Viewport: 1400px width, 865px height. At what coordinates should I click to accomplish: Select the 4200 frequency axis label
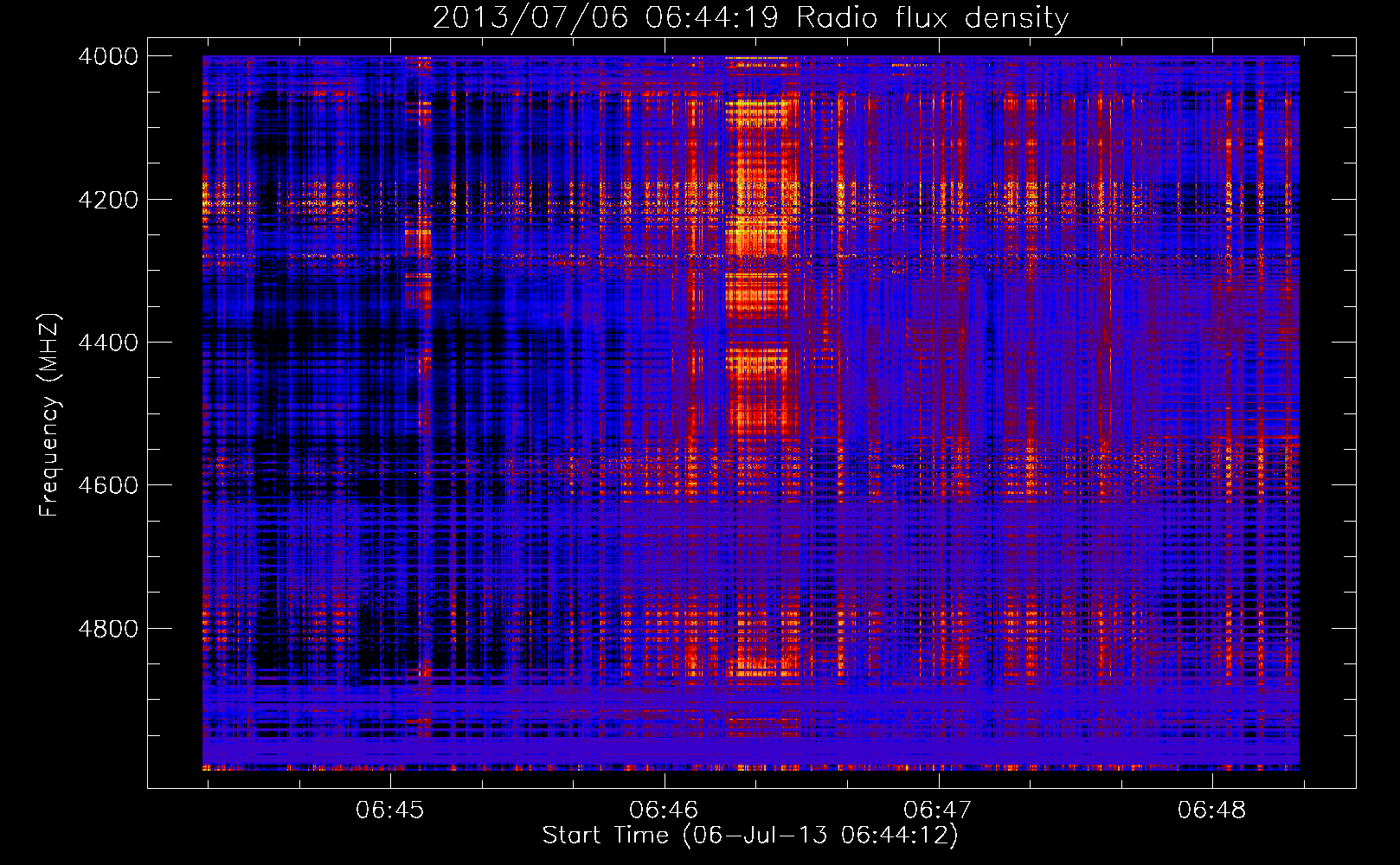[x=107, y=200]
